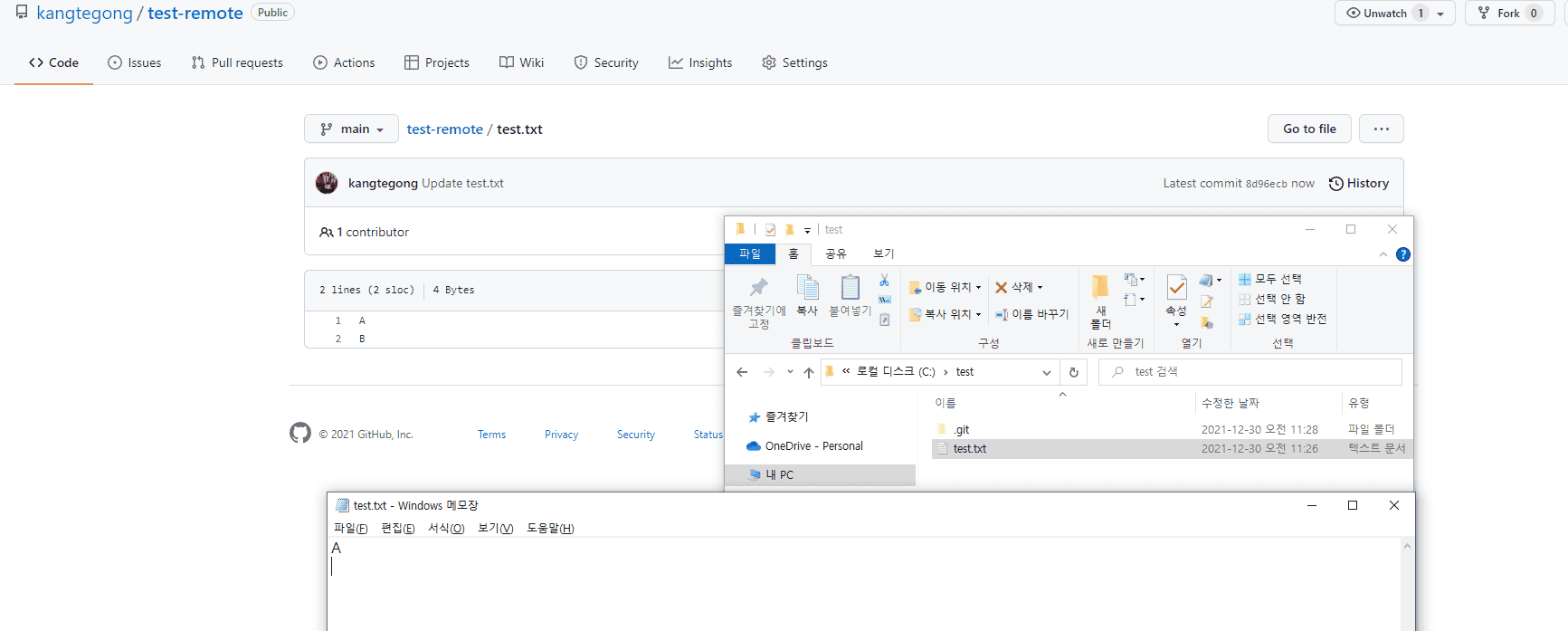This screenshot has height=631, width=1568.
Task: Click the properties icon in Explorer title bar
Action: coord(770,230)
